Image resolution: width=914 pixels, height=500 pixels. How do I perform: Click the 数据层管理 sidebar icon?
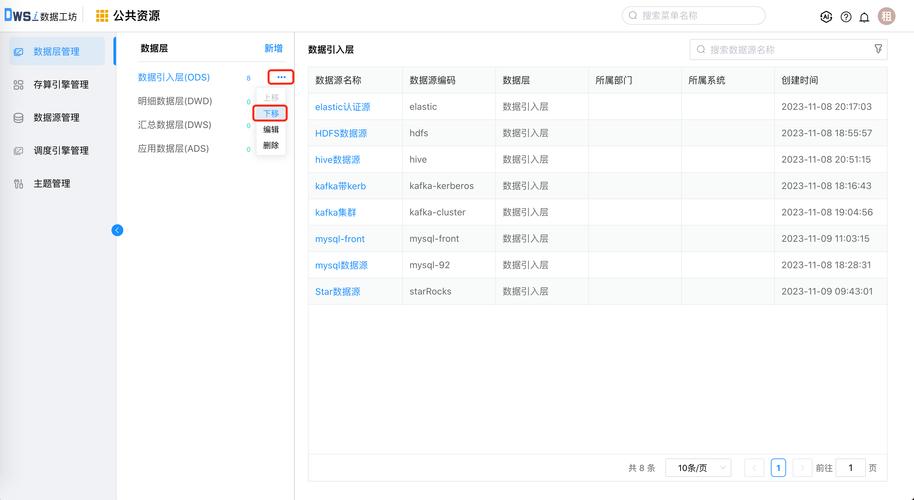coord(19,52)
